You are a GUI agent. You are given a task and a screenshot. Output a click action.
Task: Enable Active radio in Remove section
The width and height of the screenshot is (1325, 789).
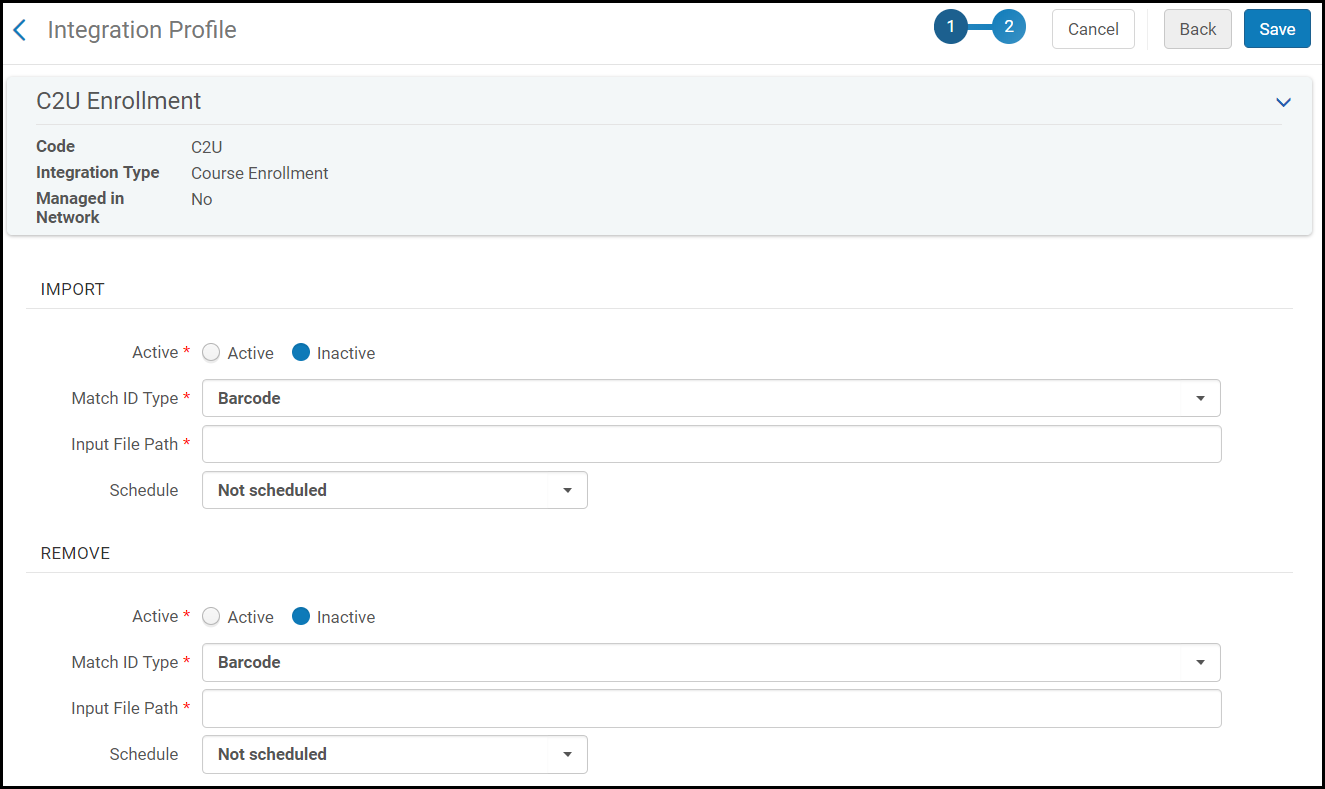211,617
